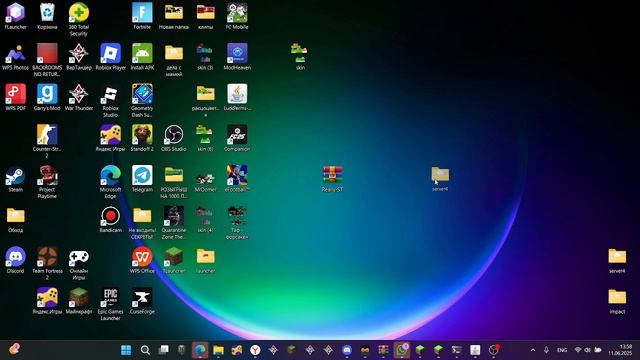
Task: Open File Explorer from the taskbar
Action: point(218,350)
